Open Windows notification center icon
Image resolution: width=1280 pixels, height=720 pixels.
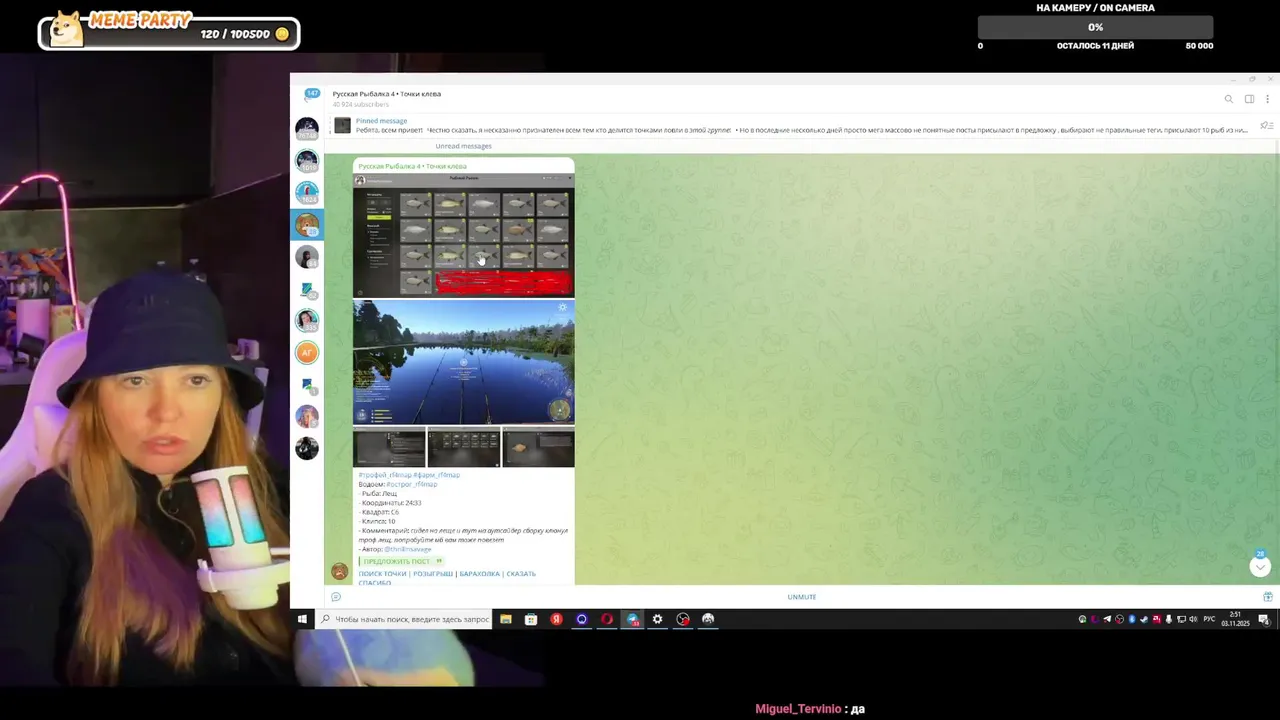click(x=1264, y=619)
